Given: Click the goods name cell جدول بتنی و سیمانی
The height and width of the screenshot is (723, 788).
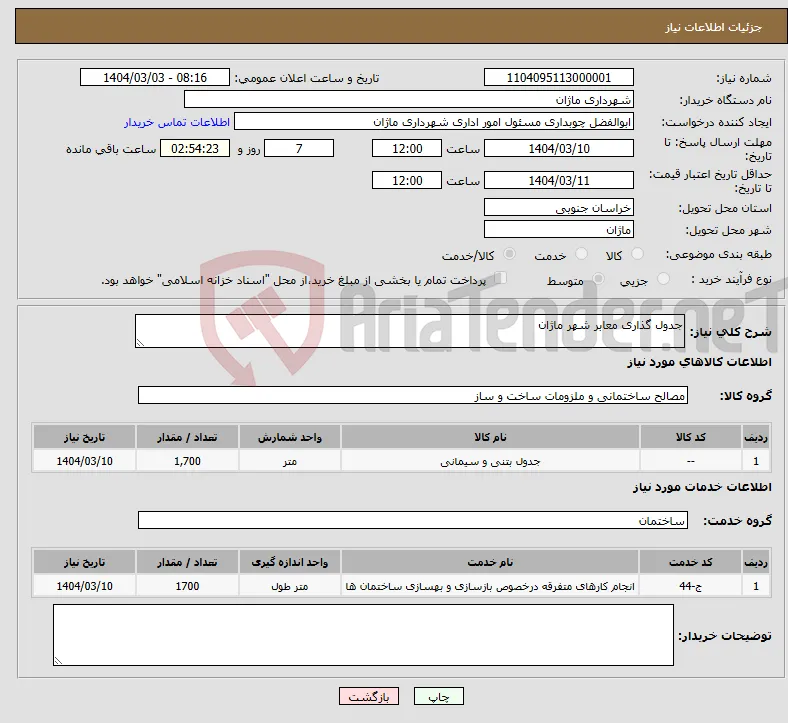Looking at the screenshot, I should (x=490, y=461).
